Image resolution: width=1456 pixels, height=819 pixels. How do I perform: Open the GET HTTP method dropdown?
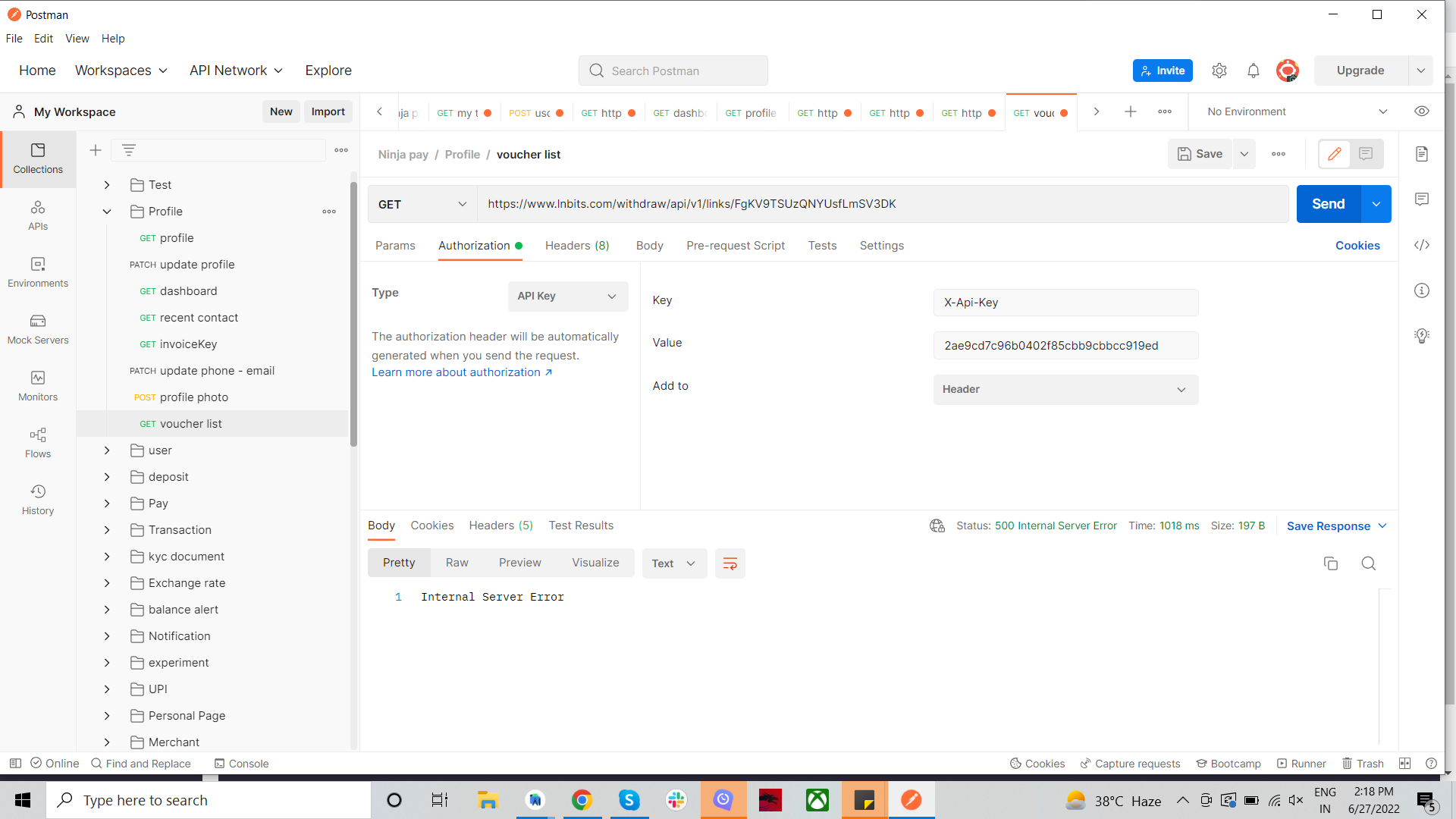(x=422, y=204)
